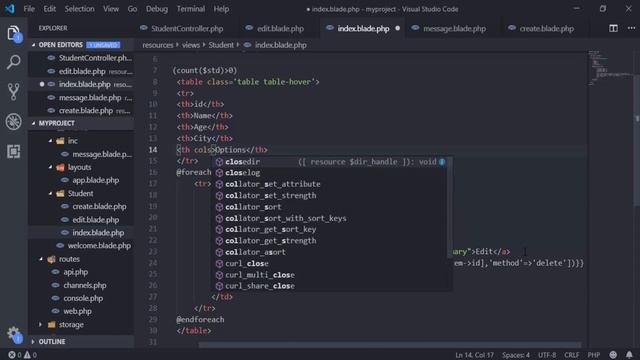Open the Extensions activity bar icon
The width and height of the screenshot is (640, 360).
pyautogui.click(x=13, y=151)
